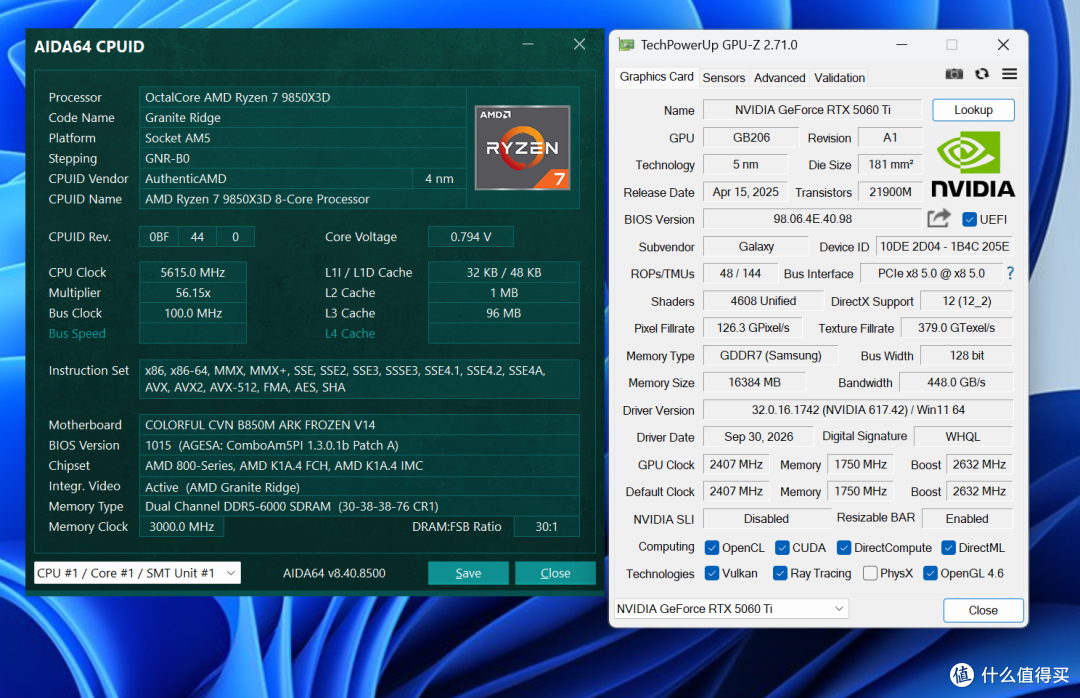Screen dimensions: 1080x698
Task: Click the Processor name OctalCore AMD Ryzen text
Action: point(238,97)
